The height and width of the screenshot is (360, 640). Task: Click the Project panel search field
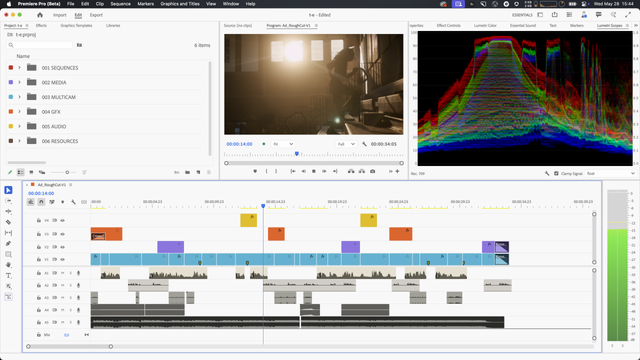click(x=40, y=45)
